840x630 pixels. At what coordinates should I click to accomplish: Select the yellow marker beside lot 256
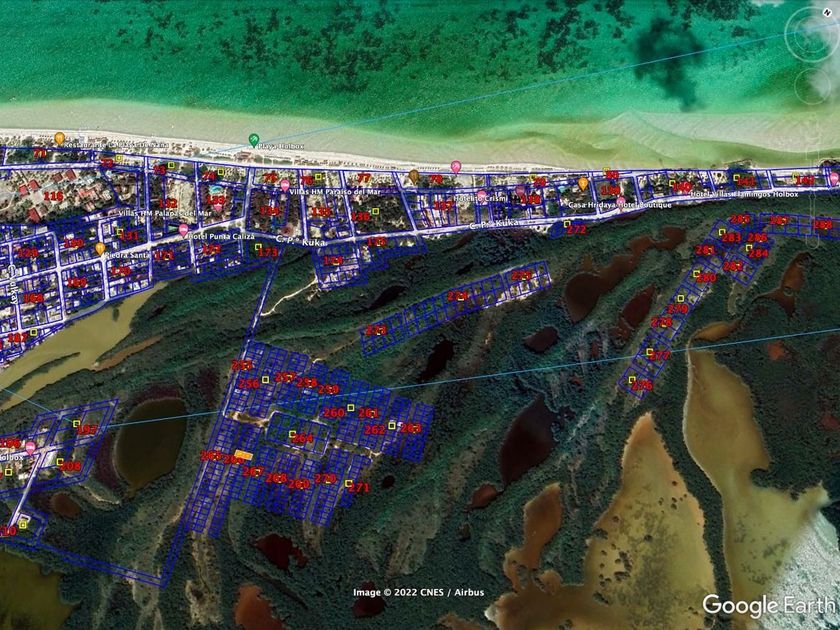[265, 380]
